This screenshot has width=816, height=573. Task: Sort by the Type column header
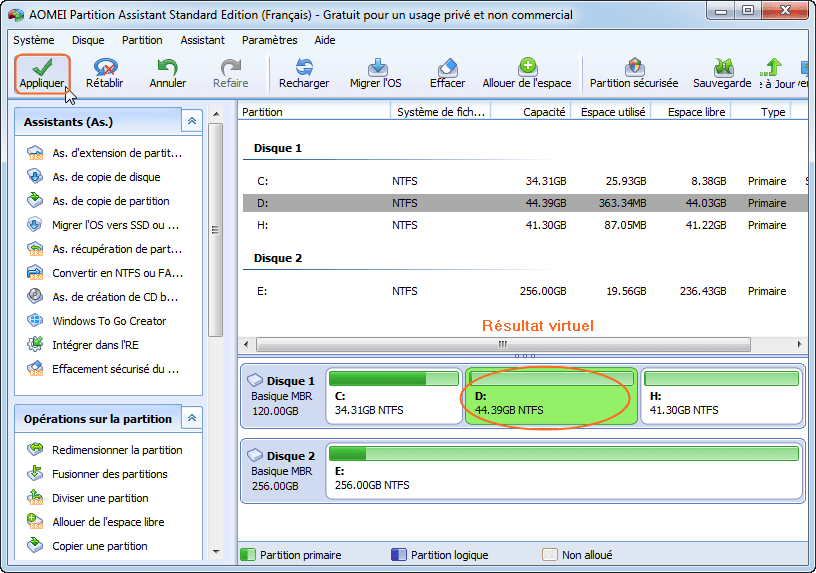tap(761, 112)
